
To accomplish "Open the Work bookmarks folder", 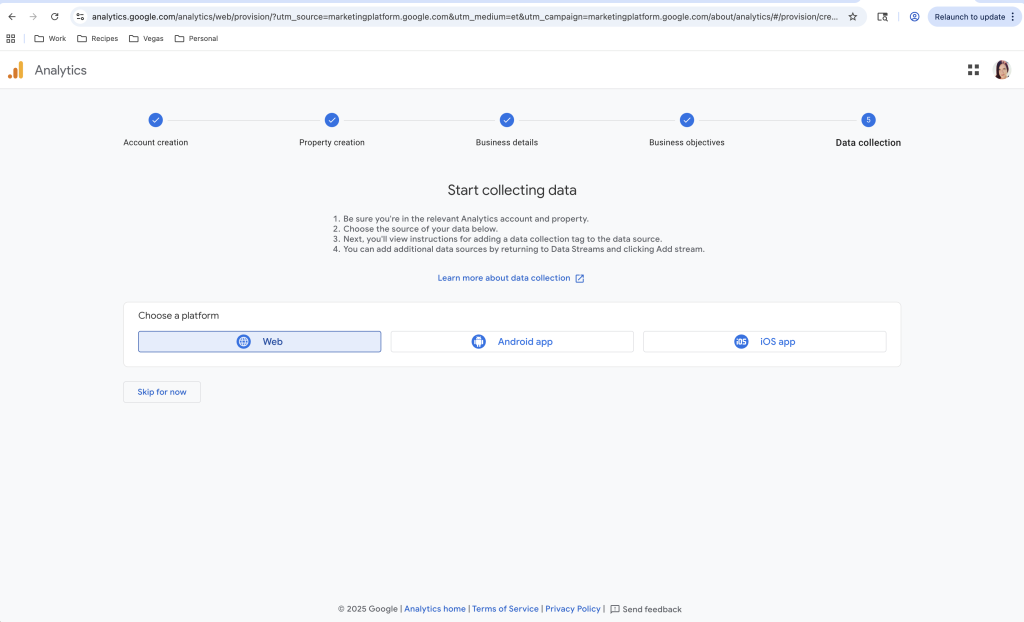I will tap(50, 39).
